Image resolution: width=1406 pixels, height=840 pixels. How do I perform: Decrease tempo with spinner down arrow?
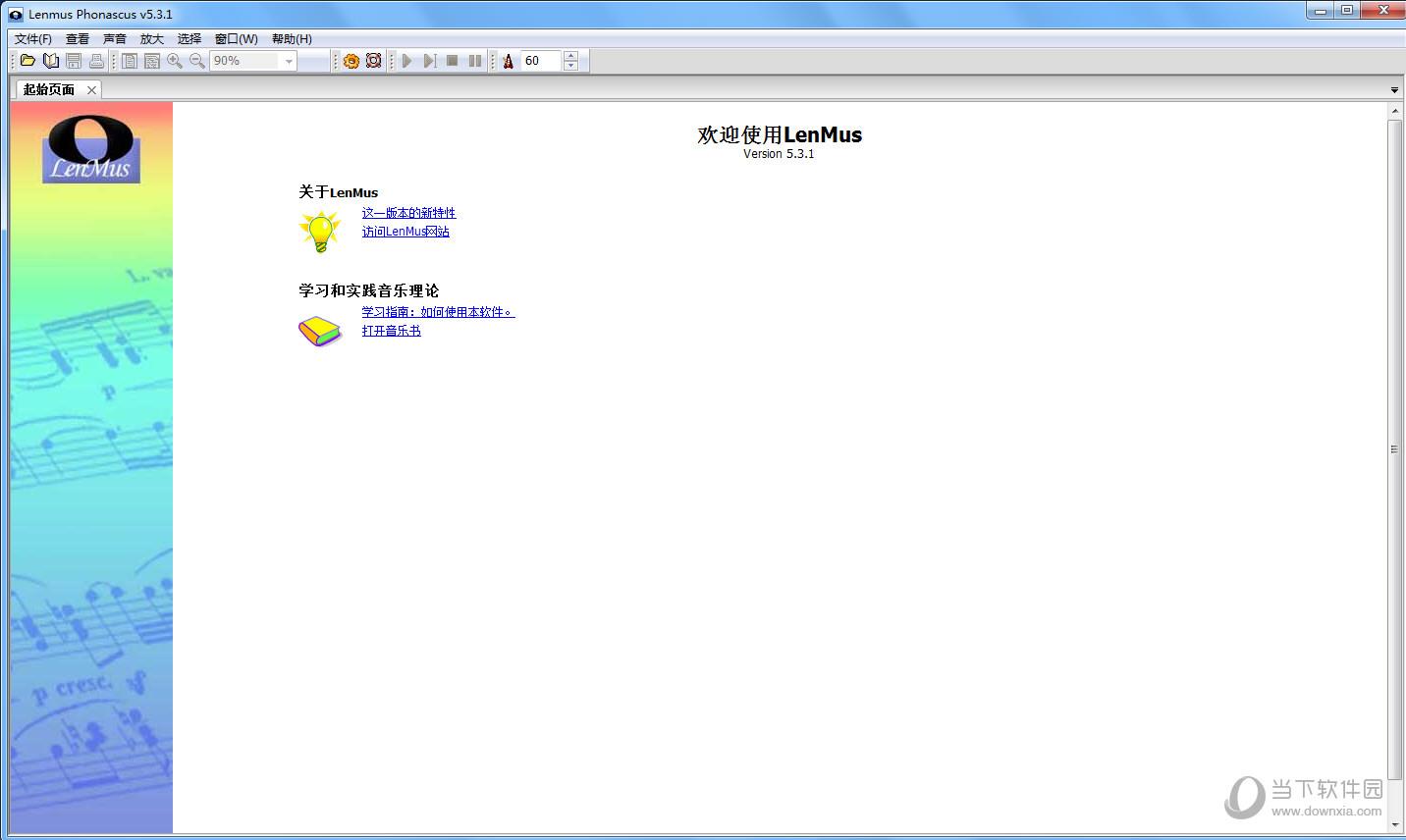coord(571,66)
